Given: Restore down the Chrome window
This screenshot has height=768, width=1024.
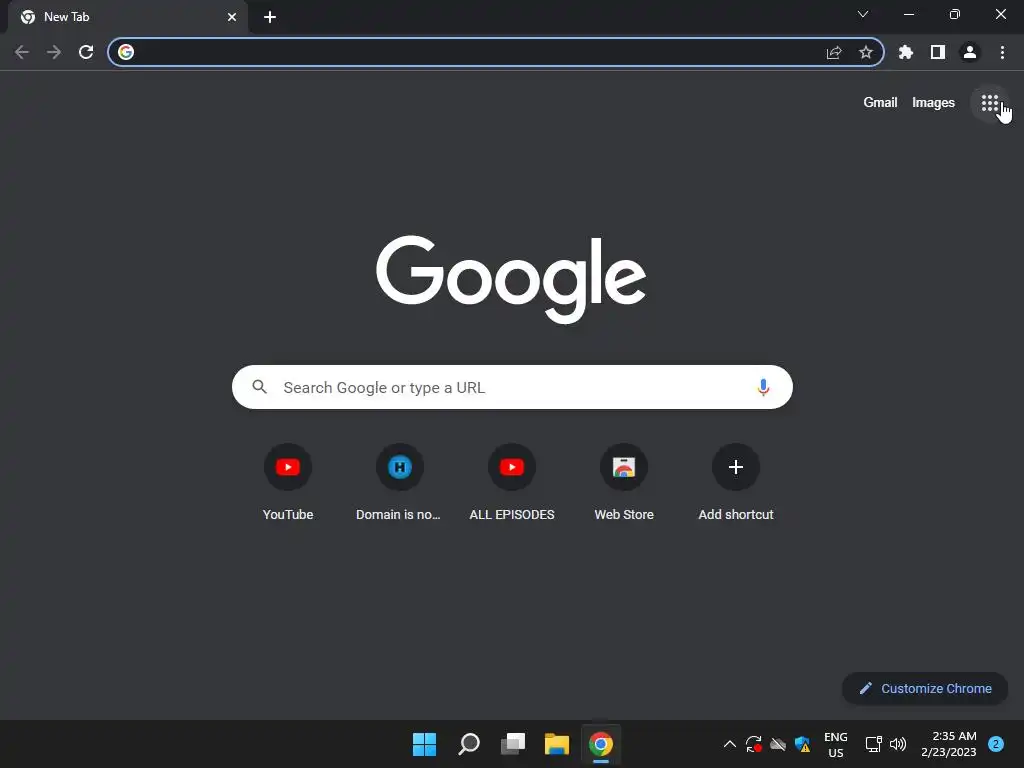Looking at the screenshot, I should 954,14.
